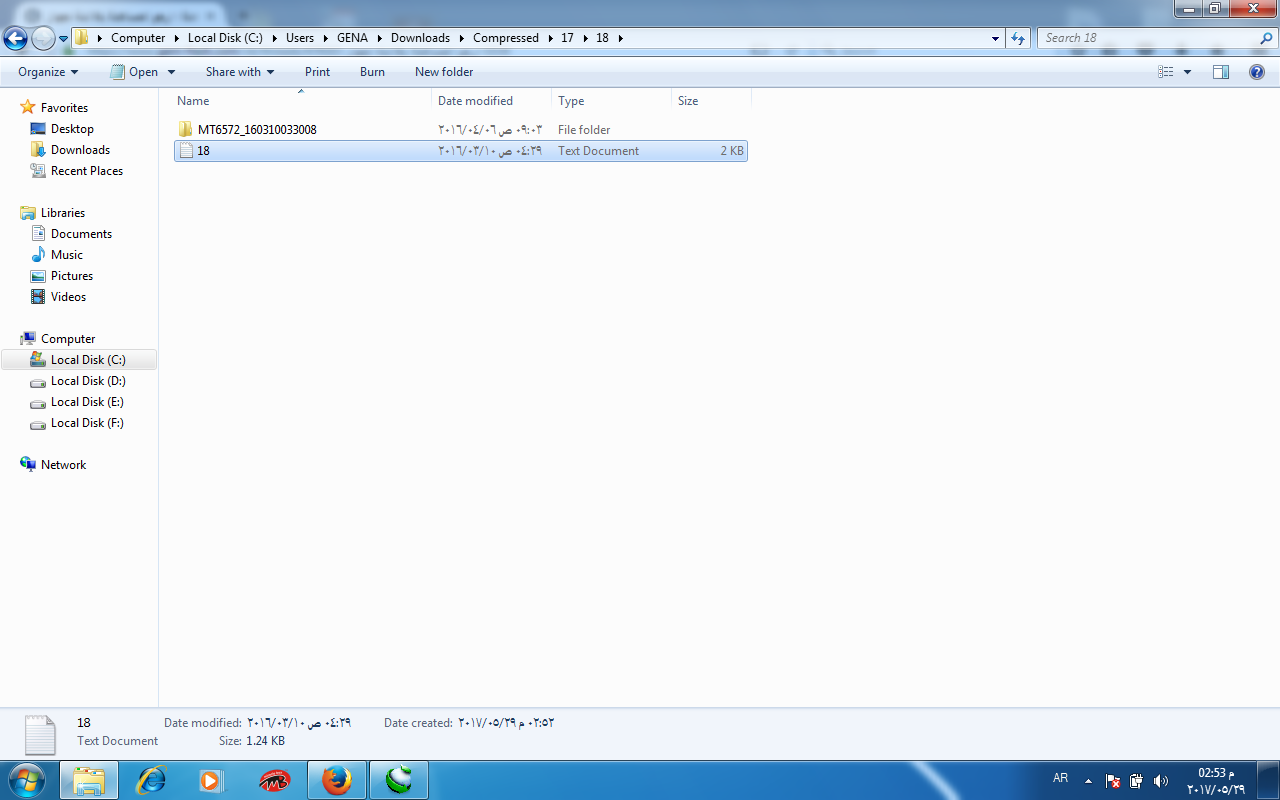Click the text document icon for file 18

click(185, 151)
